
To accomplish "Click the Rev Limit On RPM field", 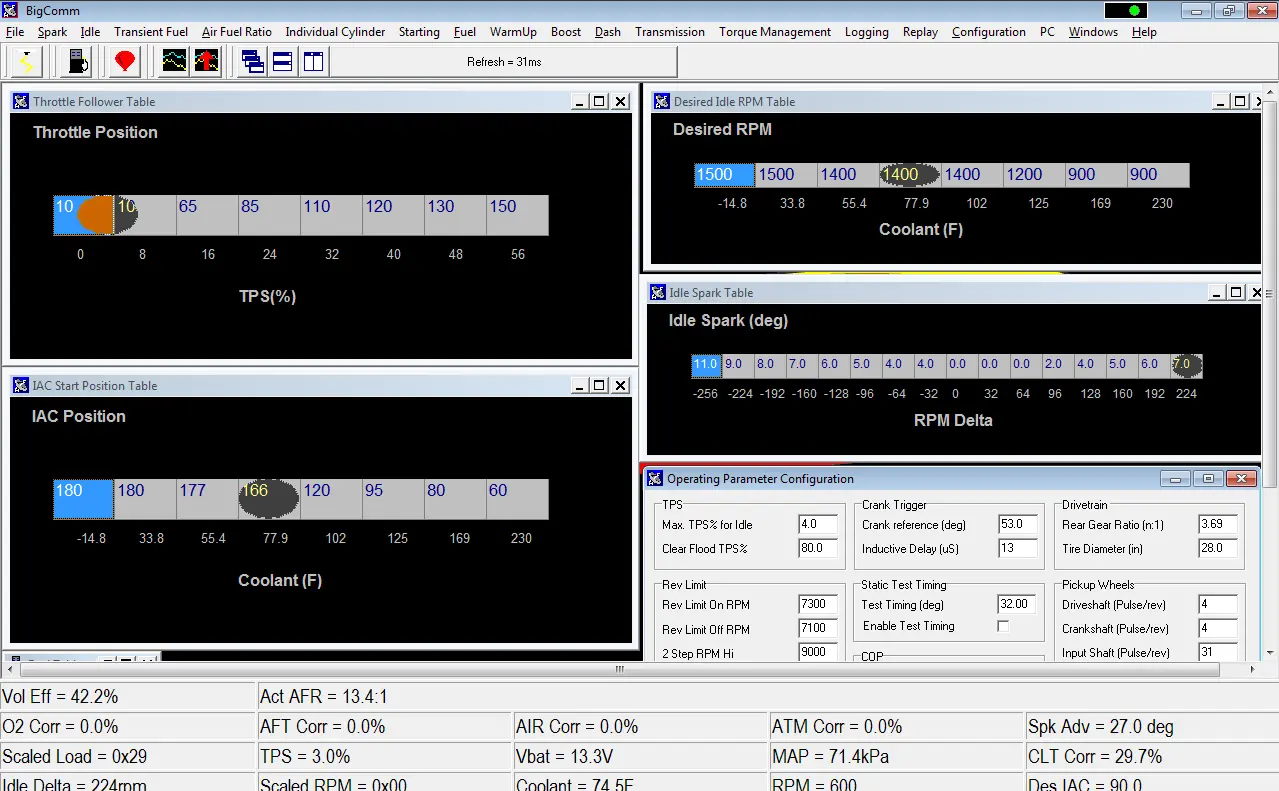I will click(x=818, y=604).
